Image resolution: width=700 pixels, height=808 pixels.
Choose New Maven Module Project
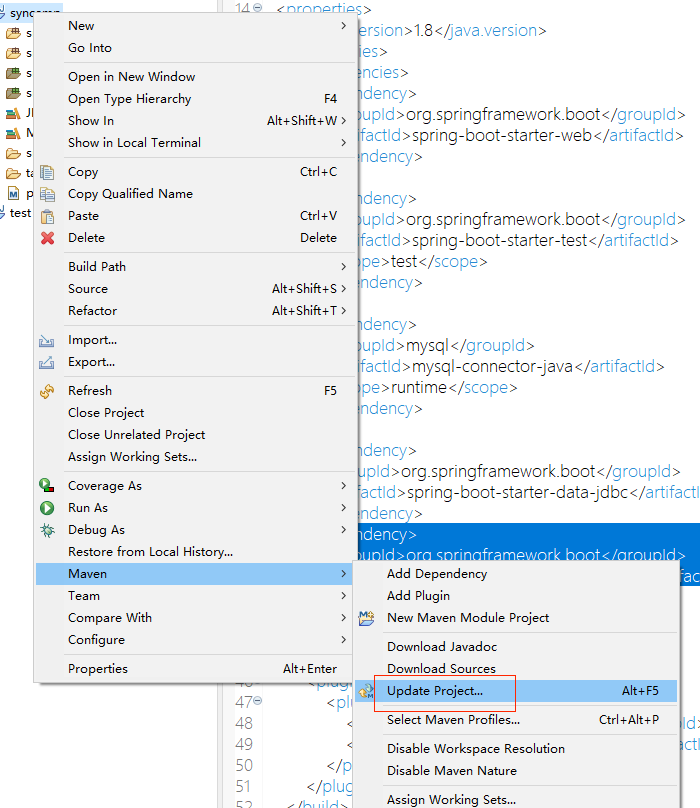(x=516, y=618)
